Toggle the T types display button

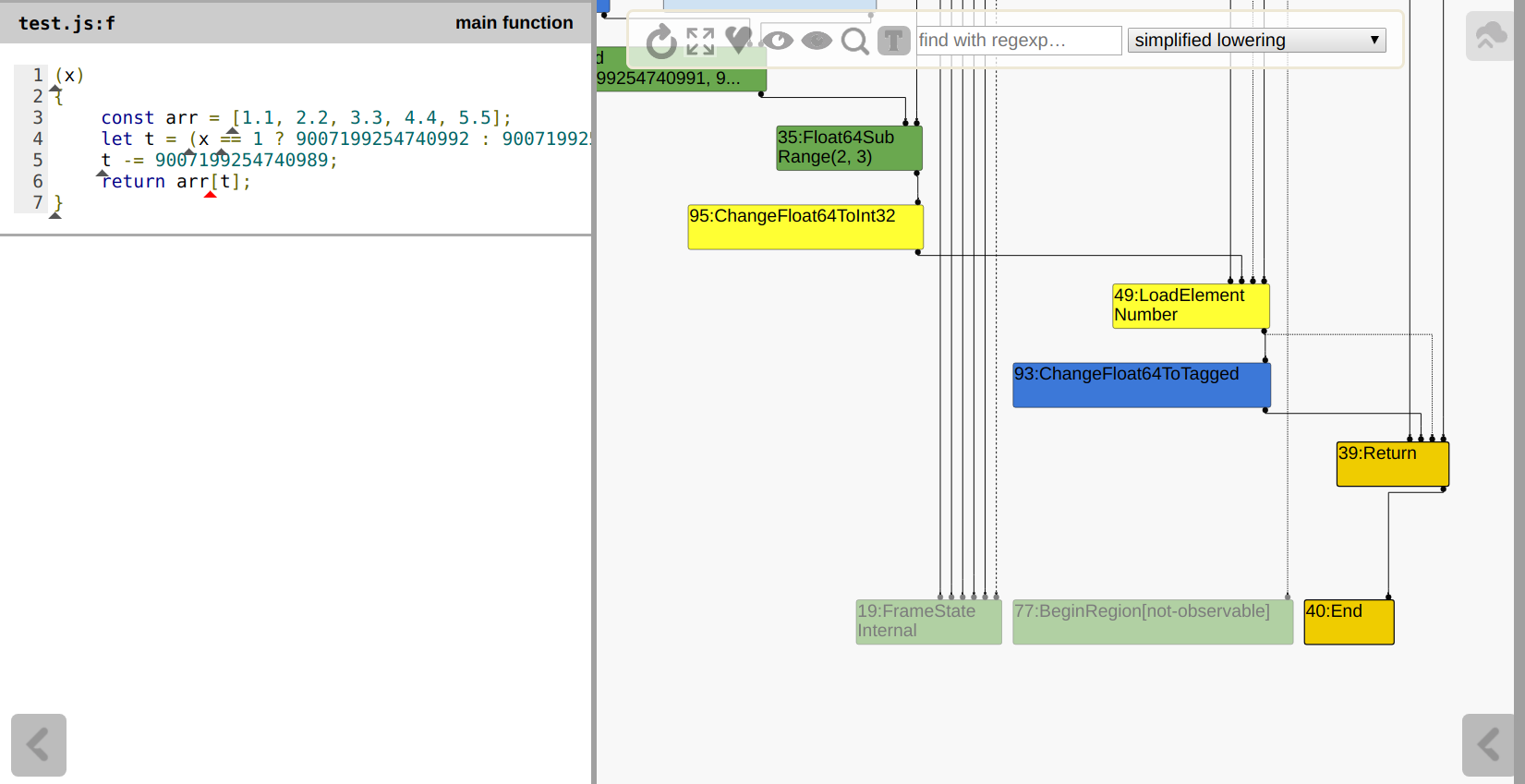point(893,41)
